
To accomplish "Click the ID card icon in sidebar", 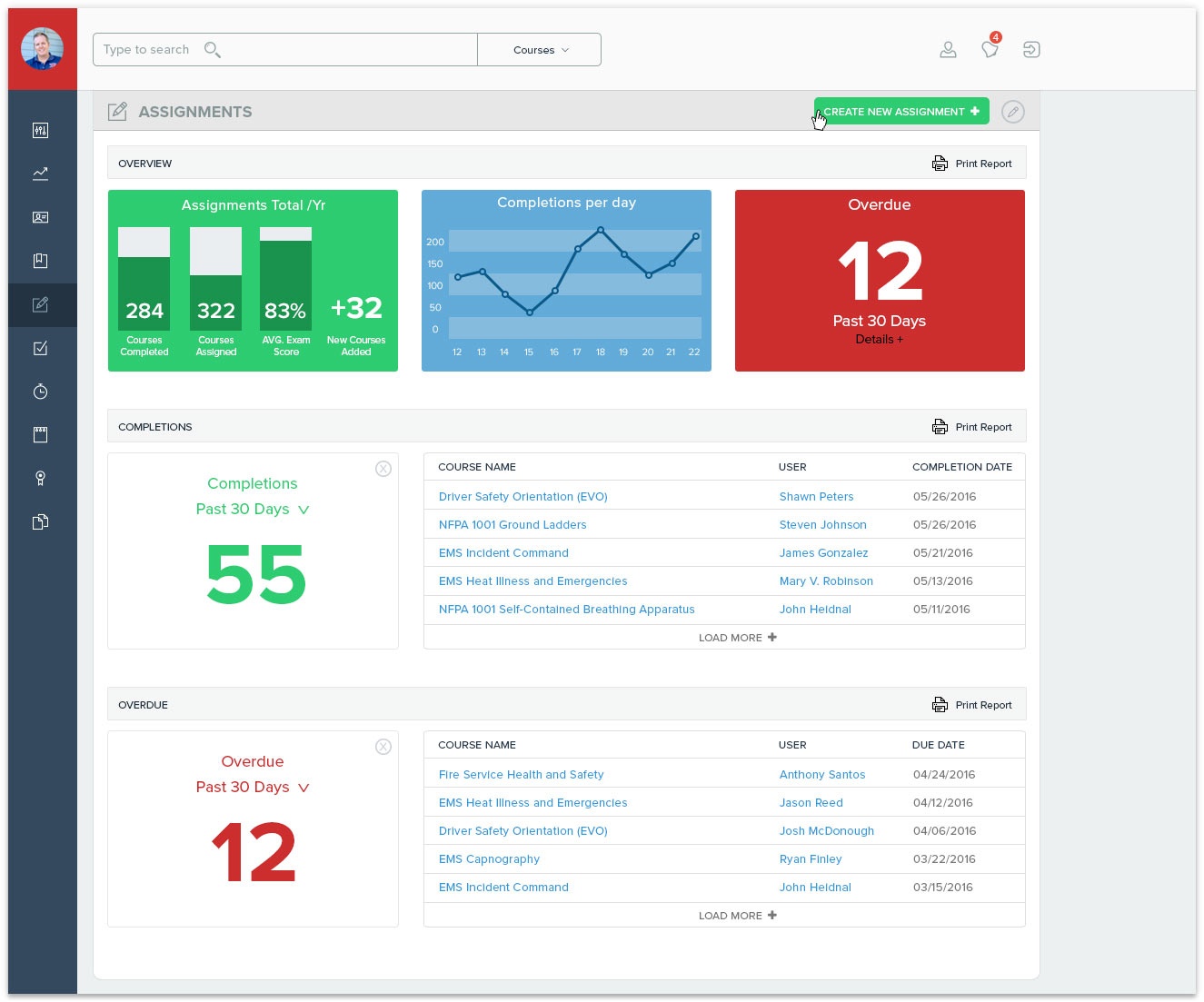I will coord(40,217).
